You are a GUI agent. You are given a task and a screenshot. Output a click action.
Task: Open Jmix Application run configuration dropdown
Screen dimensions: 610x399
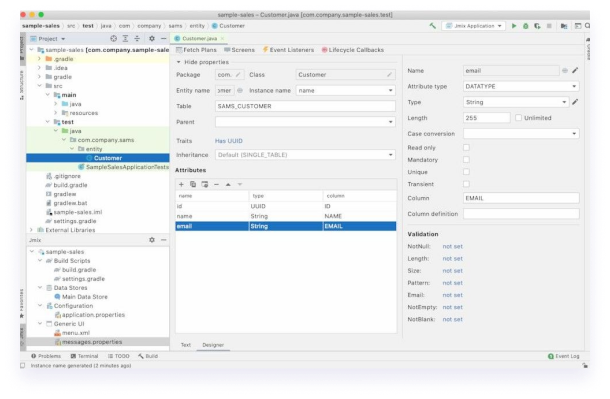(x=473, y=26)
